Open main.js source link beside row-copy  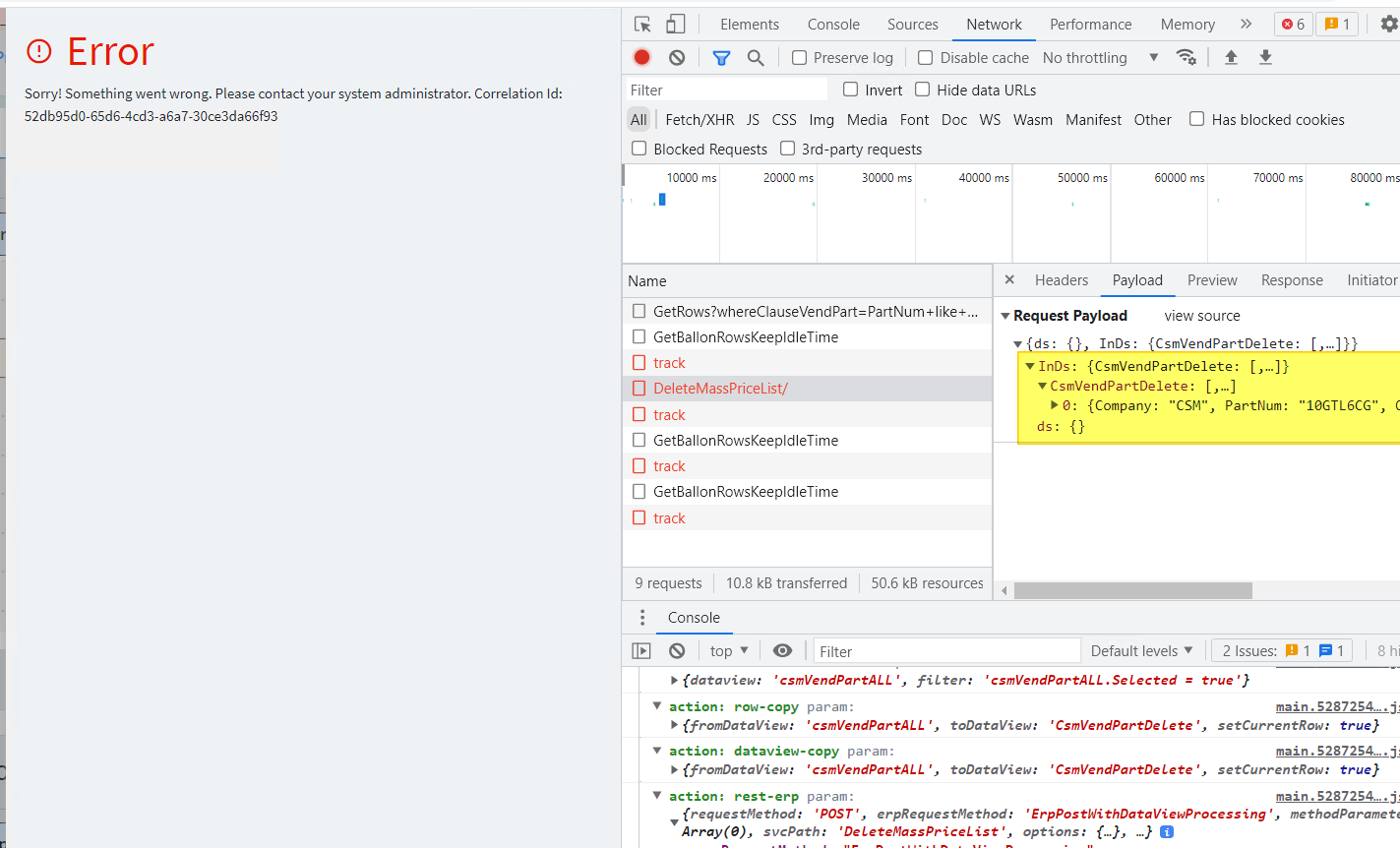1337,706
